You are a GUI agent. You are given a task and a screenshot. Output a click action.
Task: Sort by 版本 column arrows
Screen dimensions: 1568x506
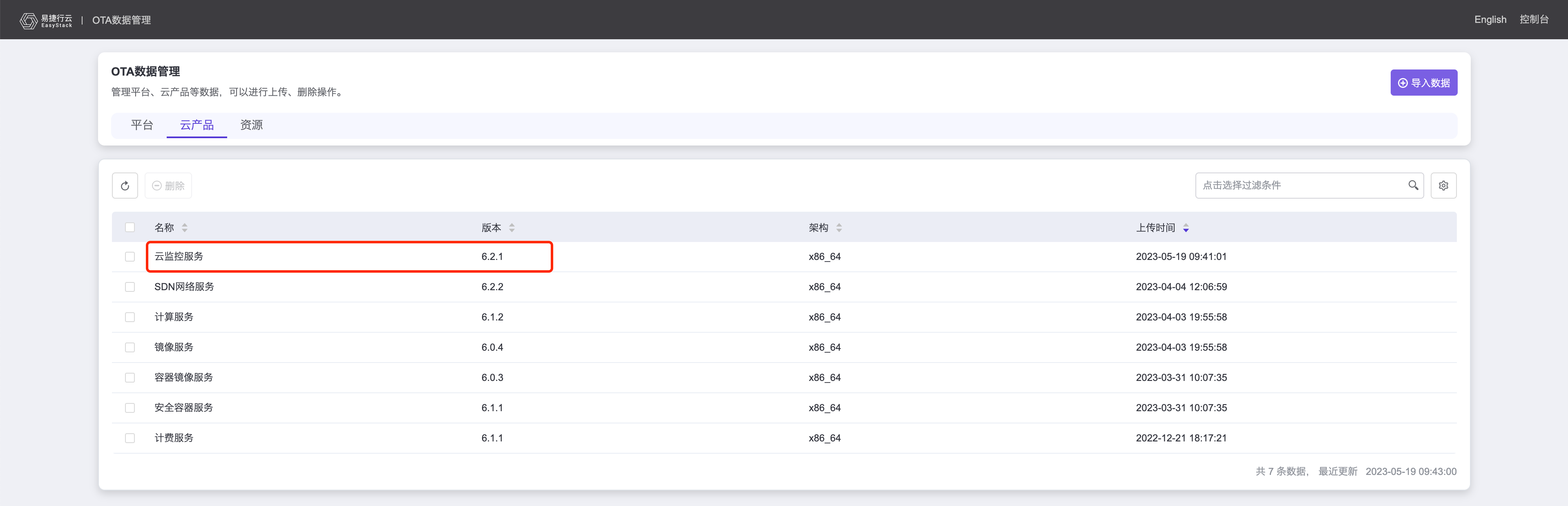pos(512,228)
